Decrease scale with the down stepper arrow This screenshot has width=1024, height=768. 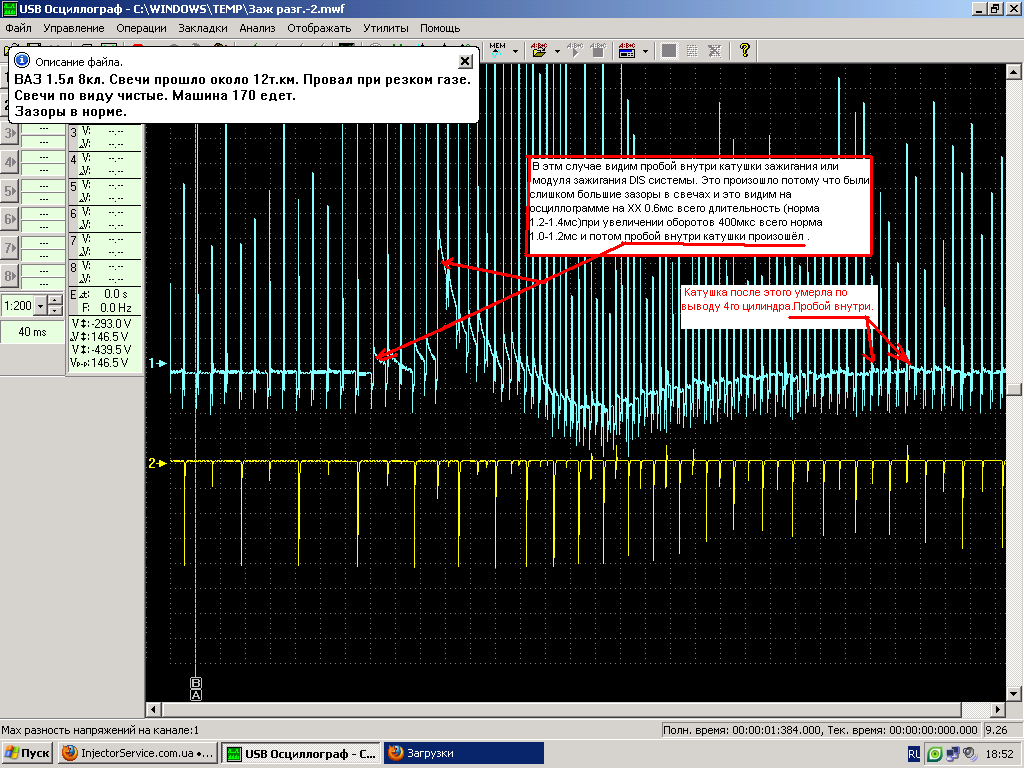(x=56, y=310)
